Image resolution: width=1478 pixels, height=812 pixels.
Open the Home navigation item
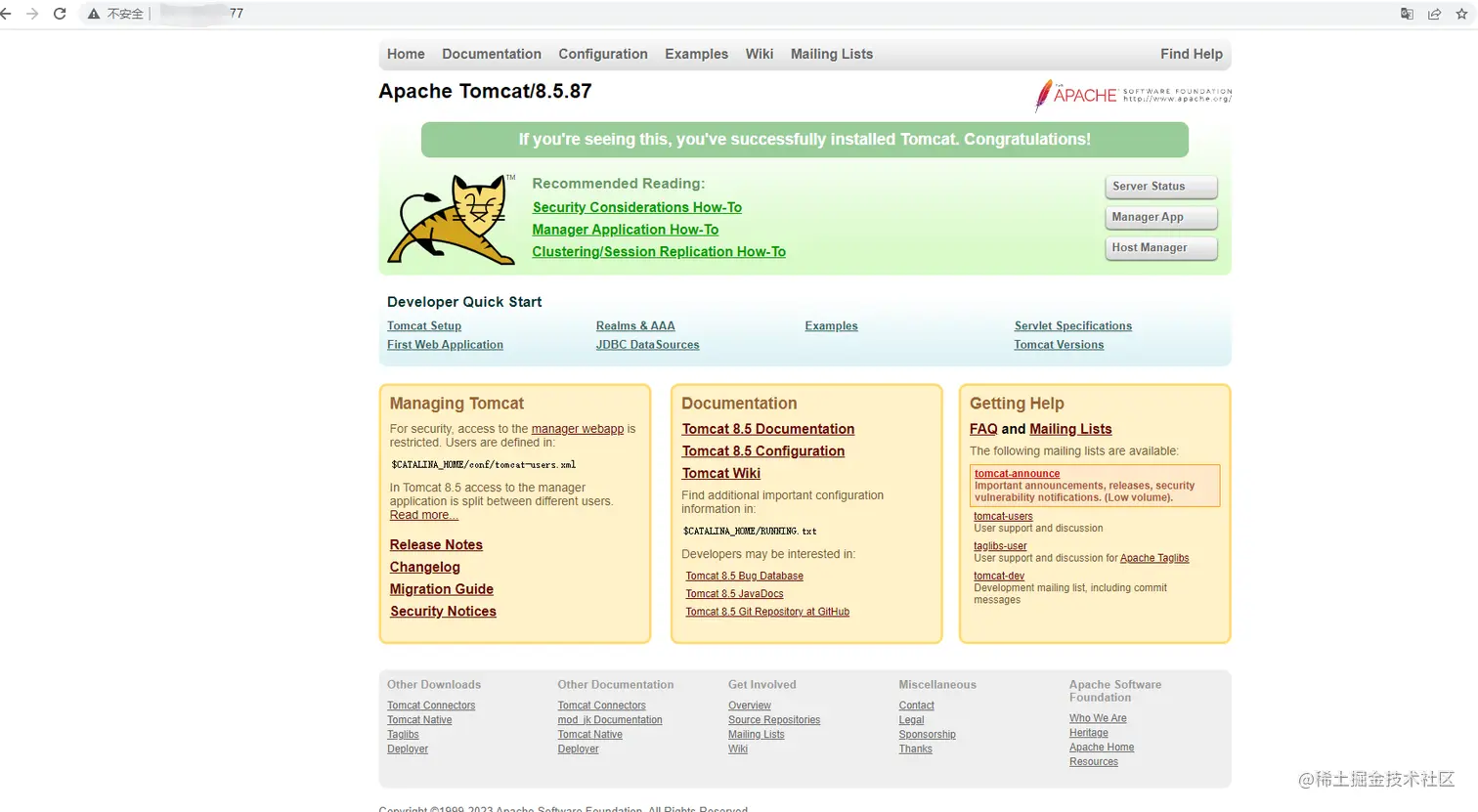click(406, 54)
